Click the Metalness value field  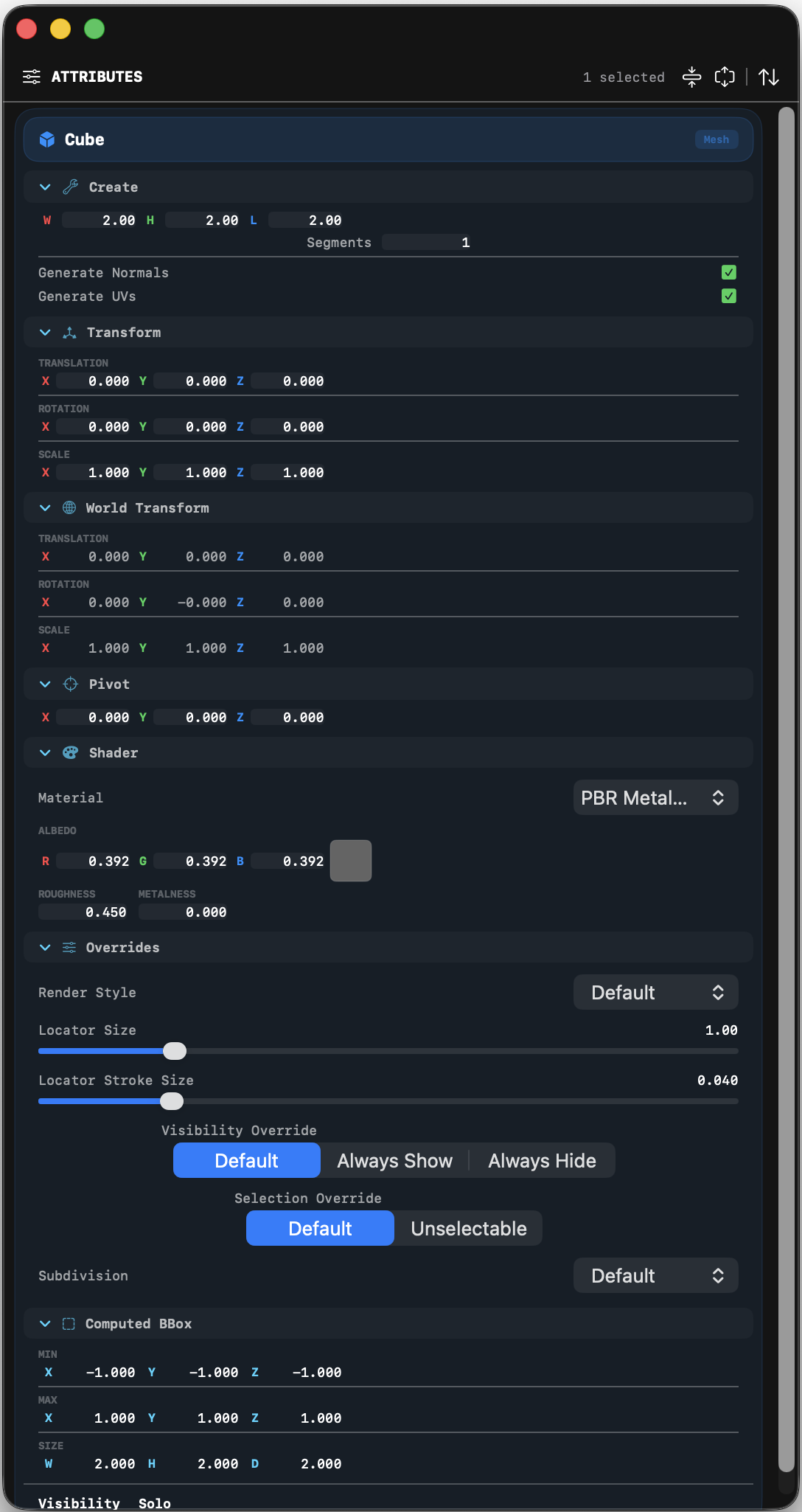click(x=184, y=912)
